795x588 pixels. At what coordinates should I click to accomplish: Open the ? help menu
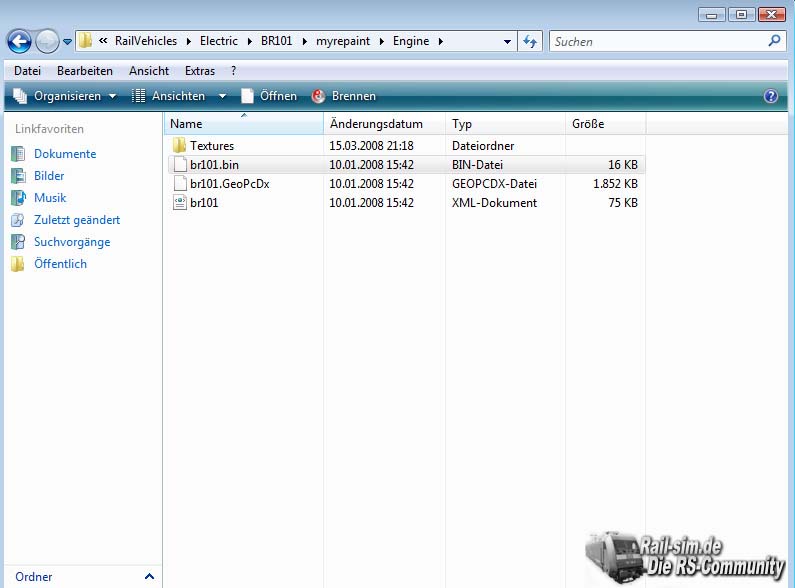[233, 71]
